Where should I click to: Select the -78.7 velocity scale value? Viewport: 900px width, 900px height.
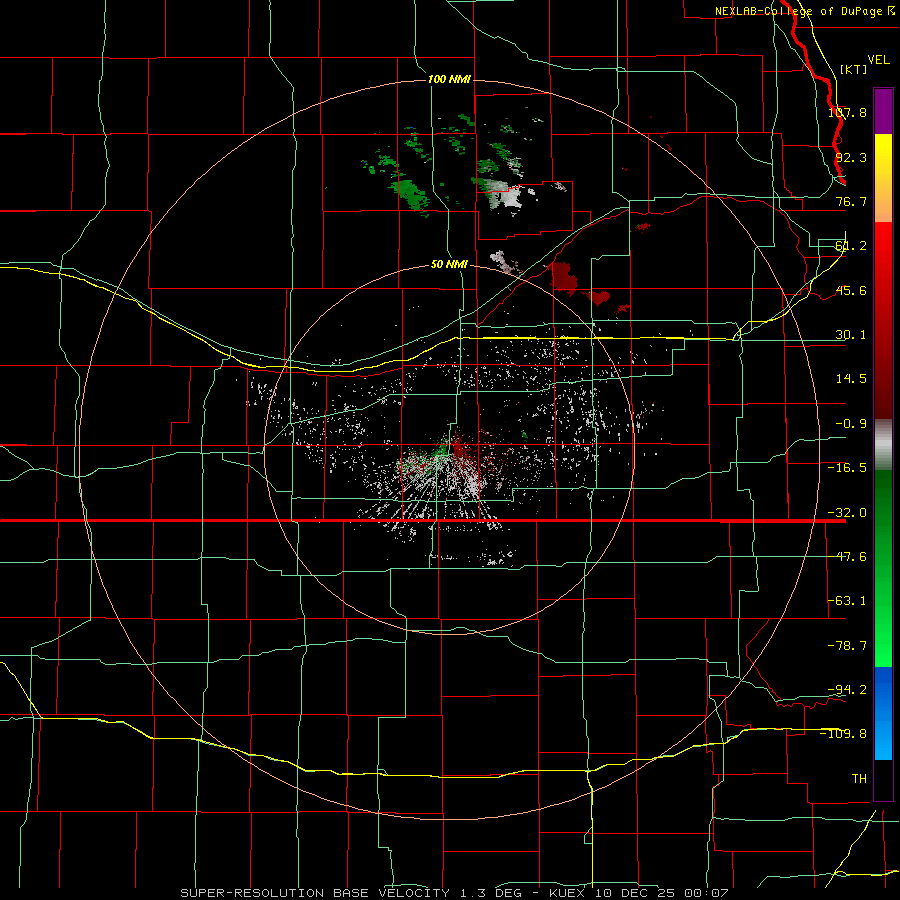pos(847,646)
